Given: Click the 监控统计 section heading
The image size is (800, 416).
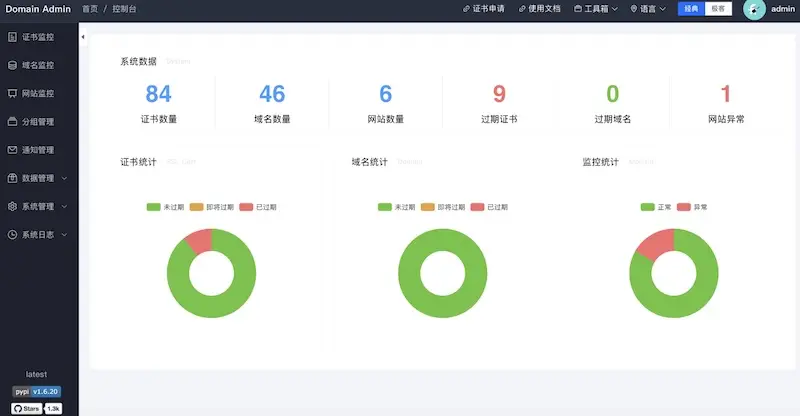Looking at the screenshot, I should point(601,162).
